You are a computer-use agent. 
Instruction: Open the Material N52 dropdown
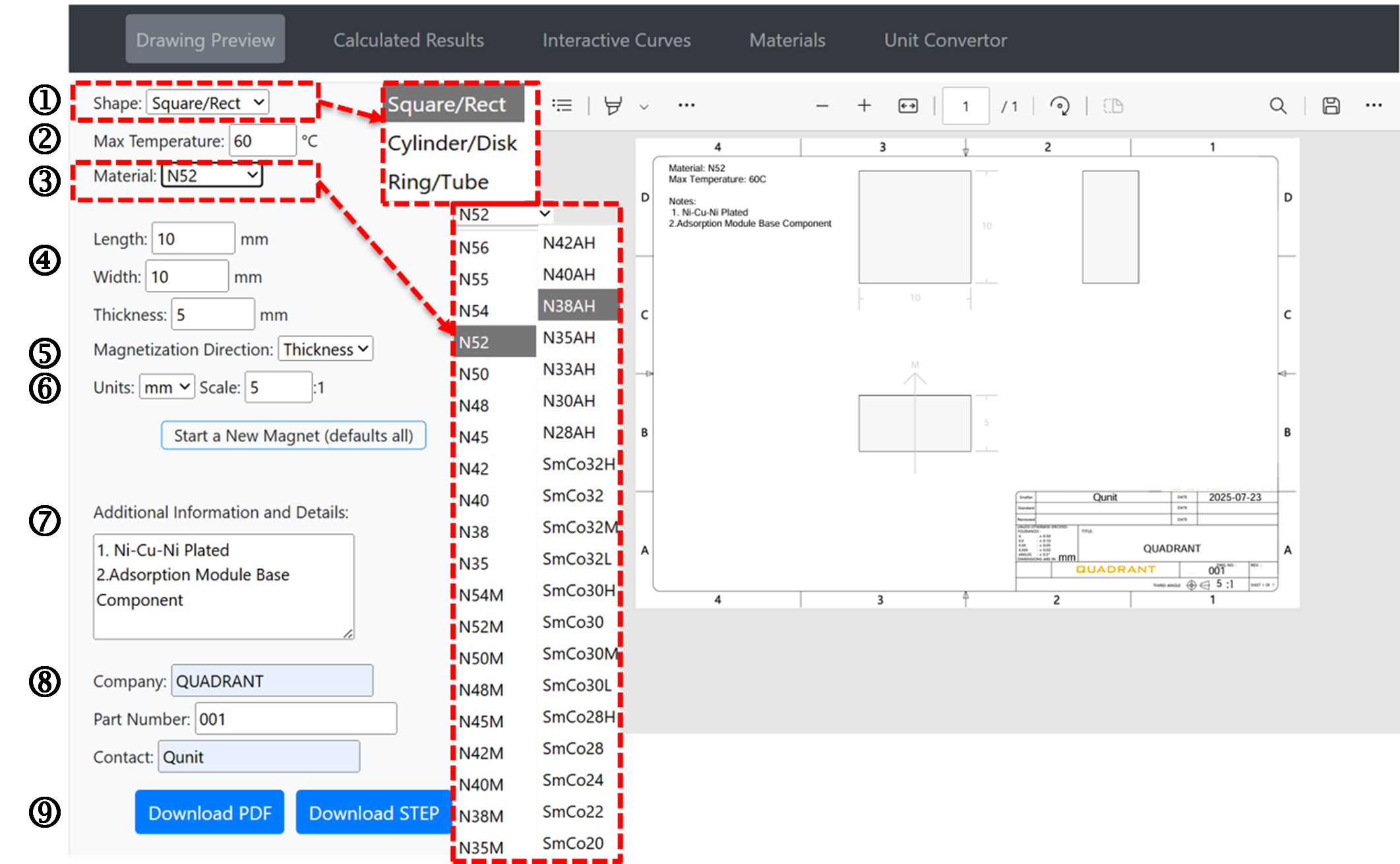tap(211, 175)
